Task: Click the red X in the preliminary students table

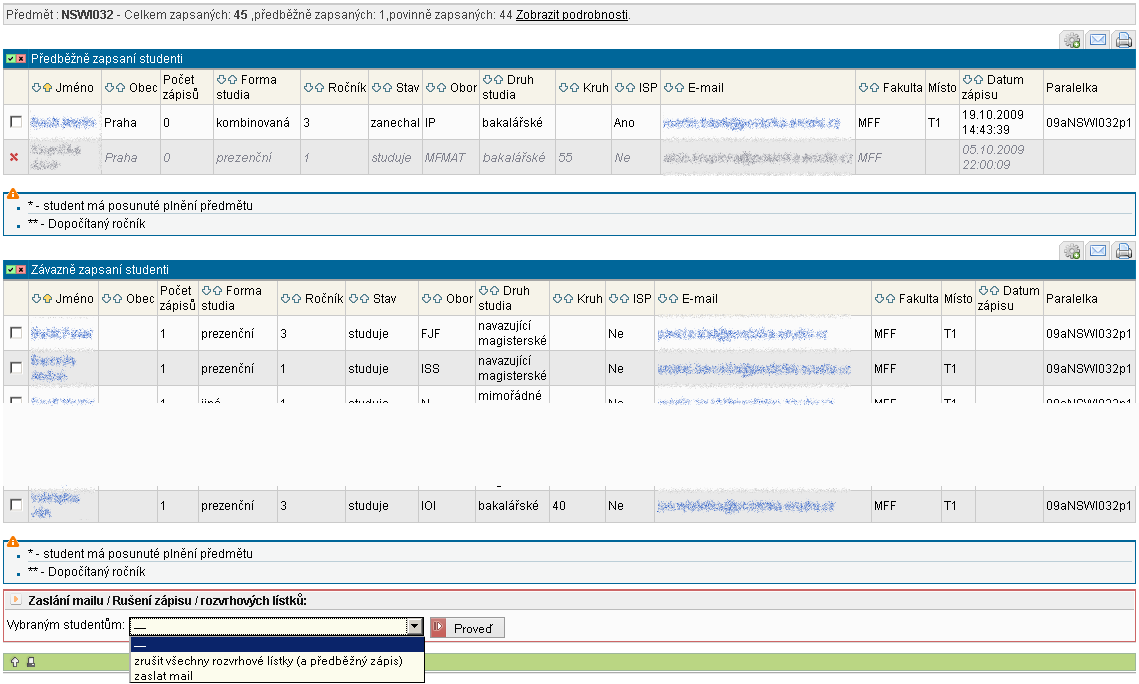Action: [14, 157]
